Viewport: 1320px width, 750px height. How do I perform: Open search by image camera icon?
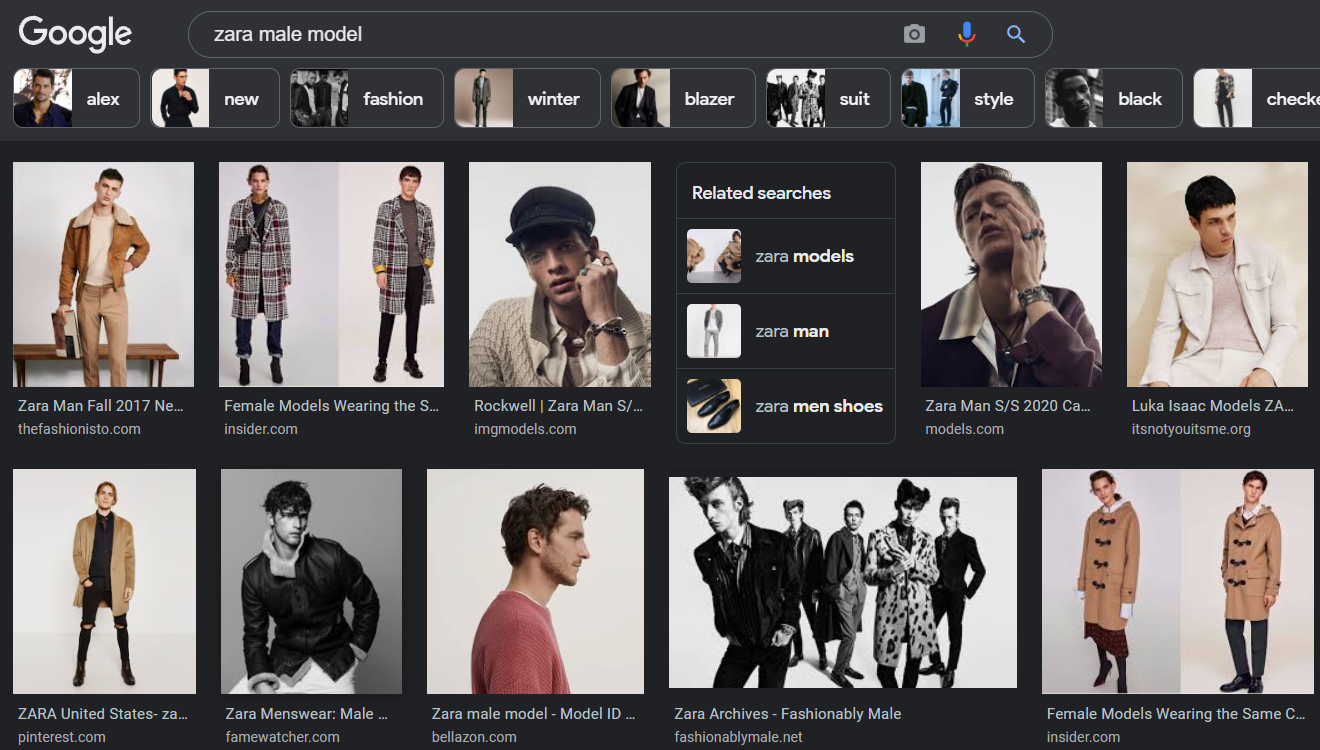coord(914,34)
